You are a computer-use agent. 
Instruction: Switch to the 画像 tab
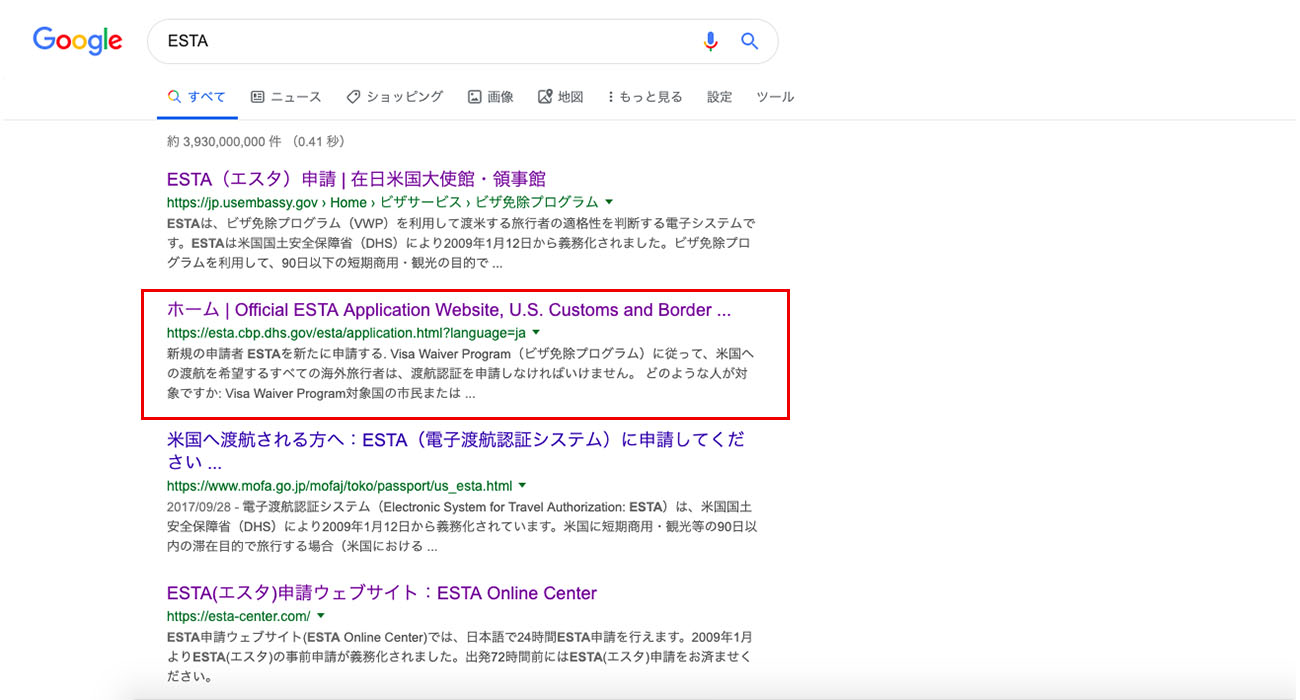(x=491, y=97)
